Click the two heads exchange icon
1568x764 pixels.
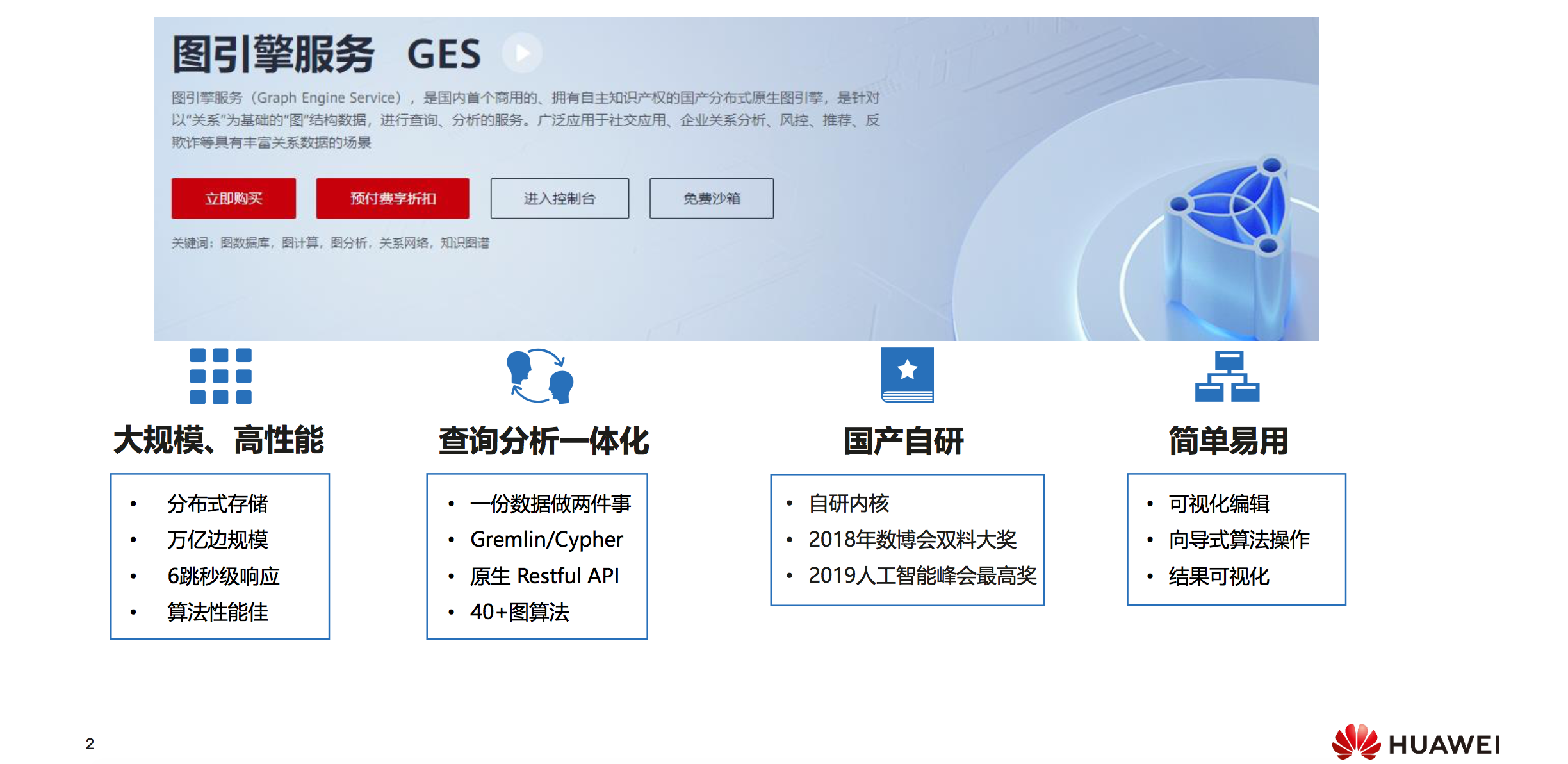pos(540,376)
